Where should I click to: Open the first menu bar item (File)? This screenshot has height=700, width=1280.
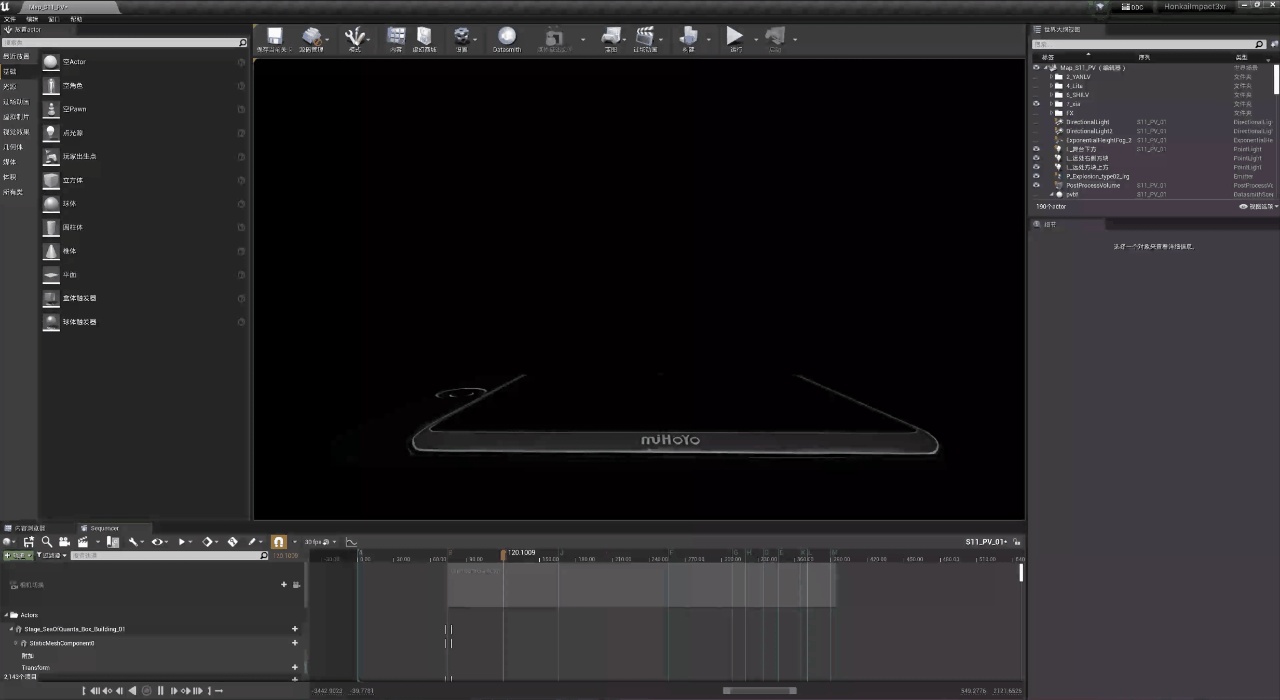[10, 19]
